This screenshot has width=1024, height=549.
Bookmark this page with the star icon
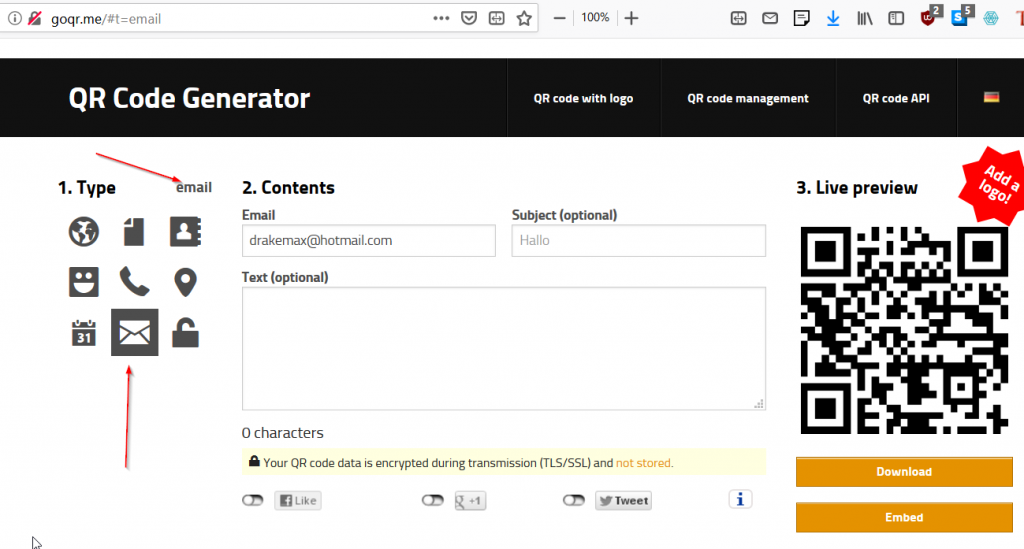point(523,18)
